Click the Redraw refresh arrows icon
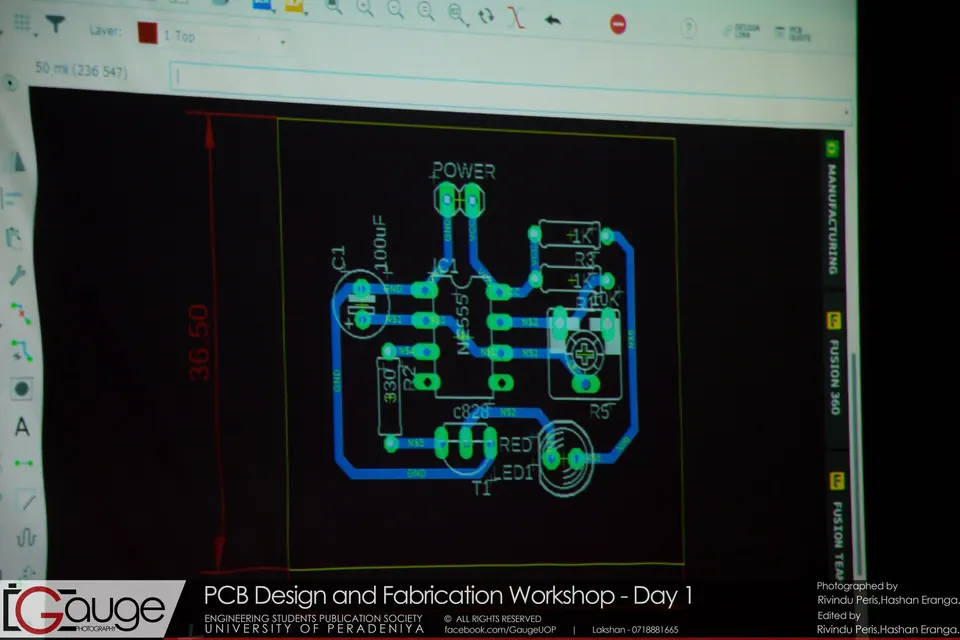The height and width of the screenshot is (640, 960). coord(486,15)
